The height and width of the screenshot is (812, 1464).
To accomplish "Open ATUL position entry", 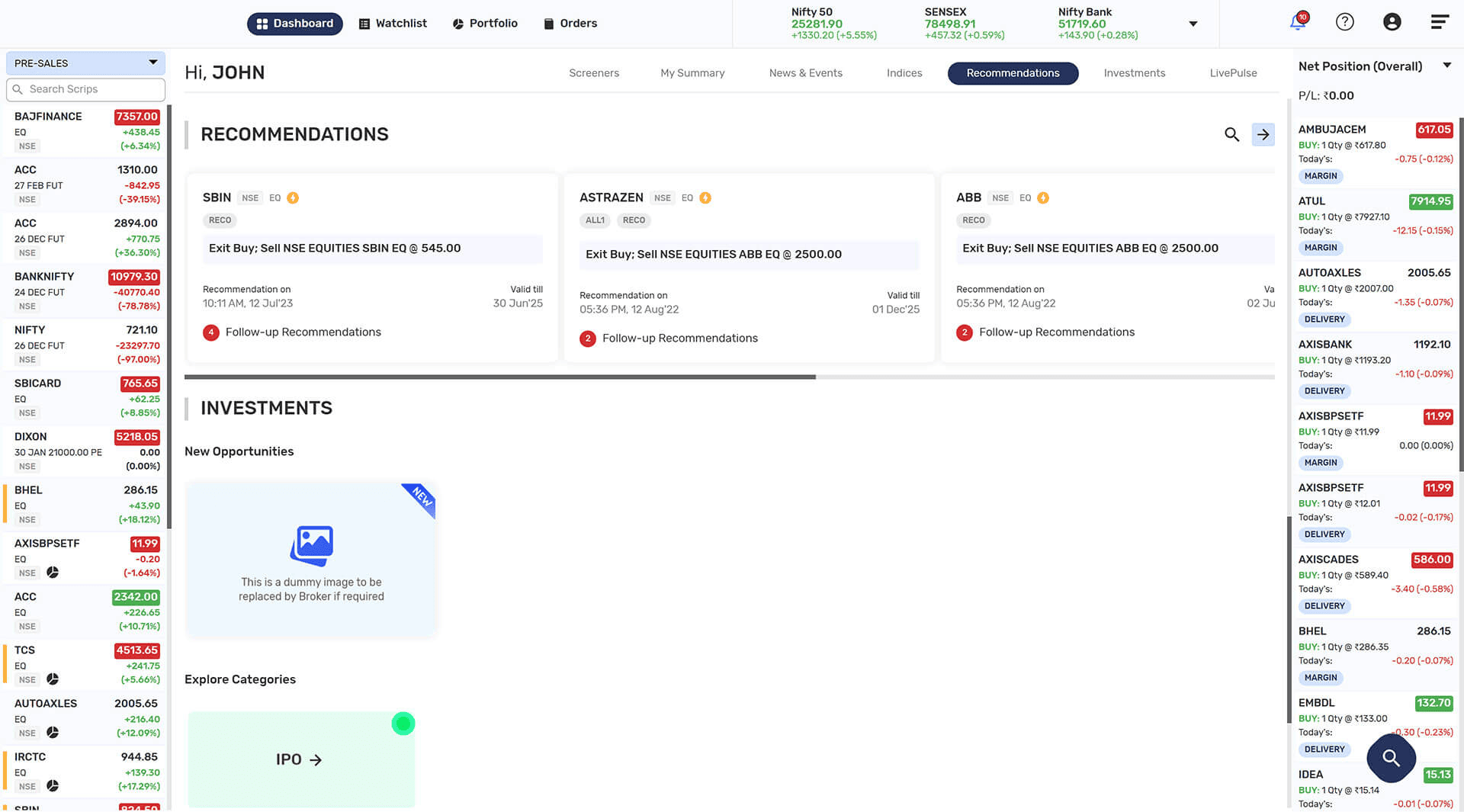I will [1376, 224].
